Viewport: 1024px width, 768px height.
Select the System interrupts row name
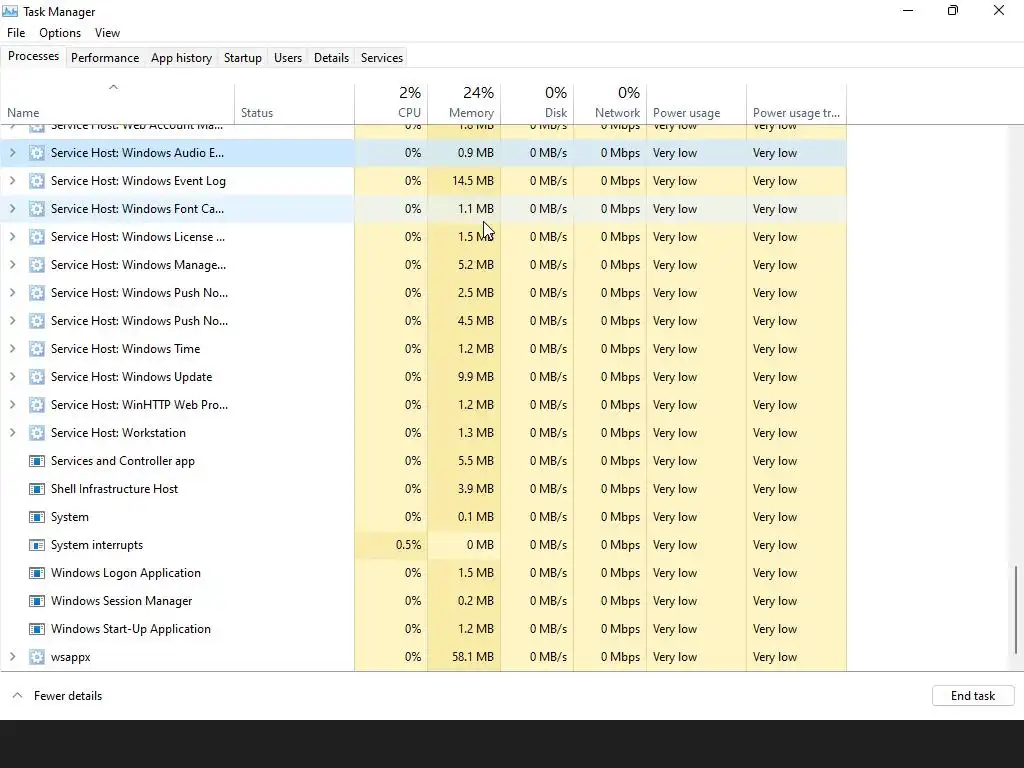pos(97,545)
